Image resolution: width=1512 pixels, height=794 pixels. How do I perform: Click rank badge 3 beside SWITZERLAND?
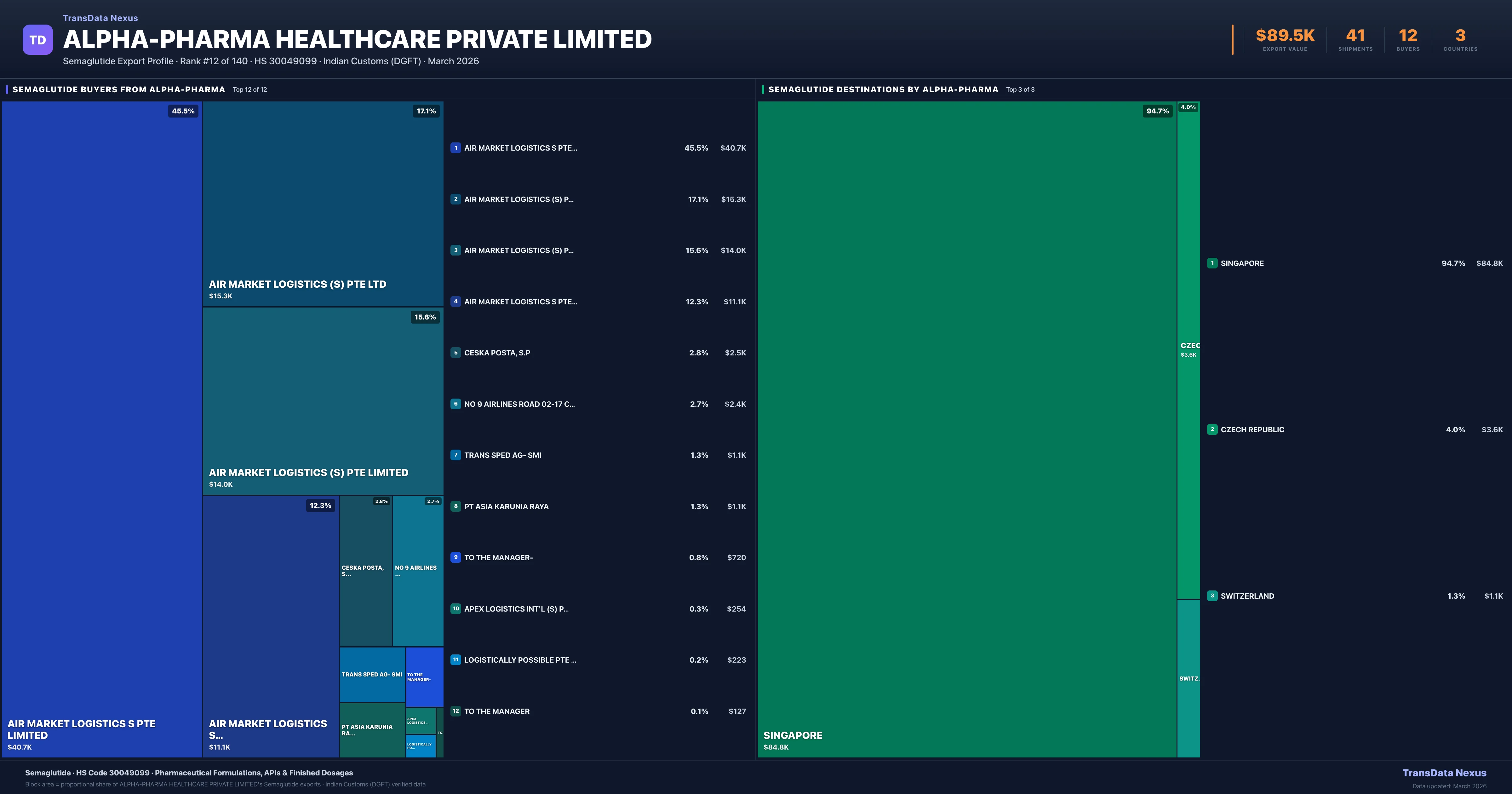tap(1212, 595)
